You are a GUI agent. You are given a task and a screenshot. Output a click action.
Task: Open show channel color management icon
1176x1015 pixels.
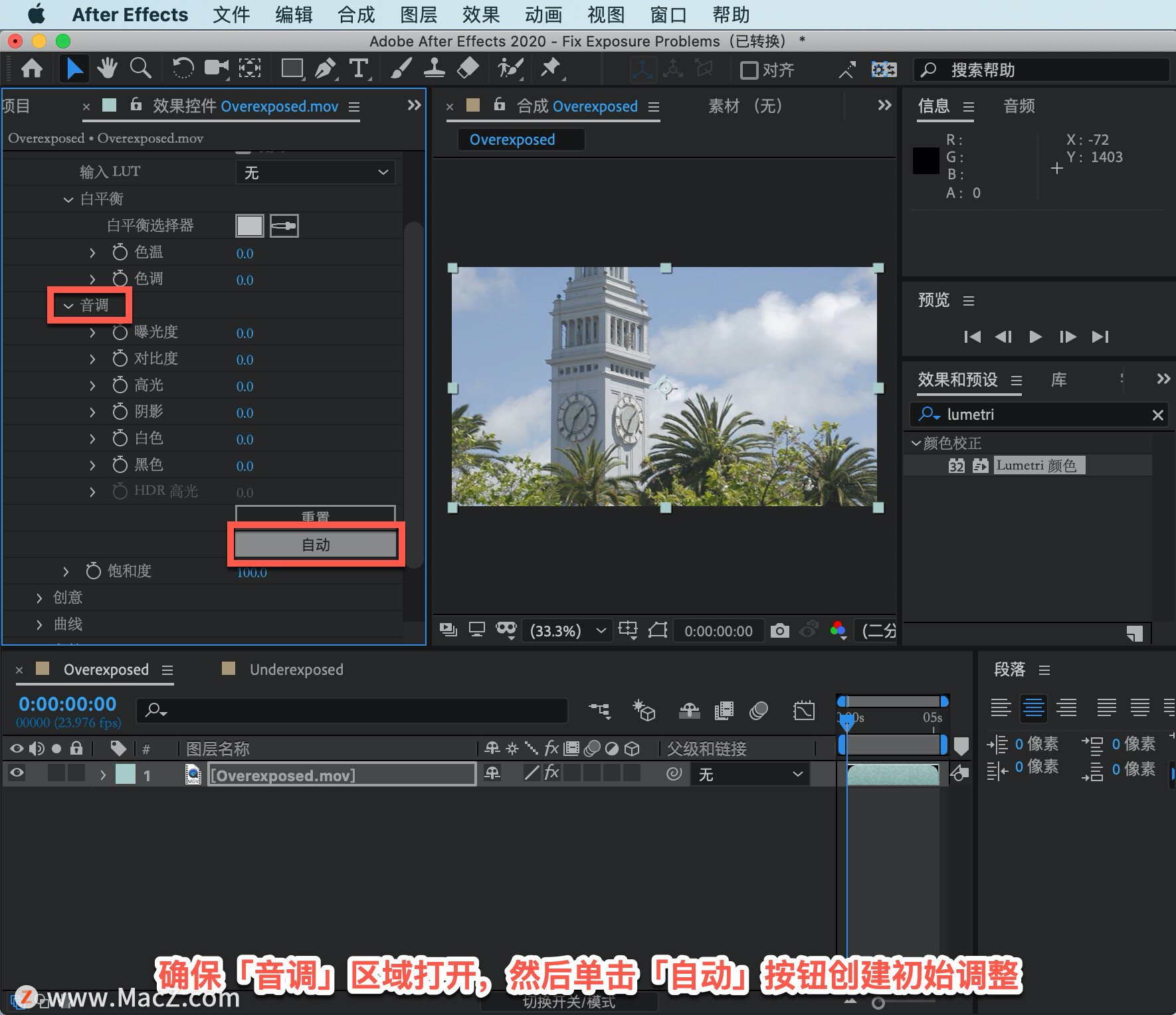pyautogui.click(x=838, y=630)
